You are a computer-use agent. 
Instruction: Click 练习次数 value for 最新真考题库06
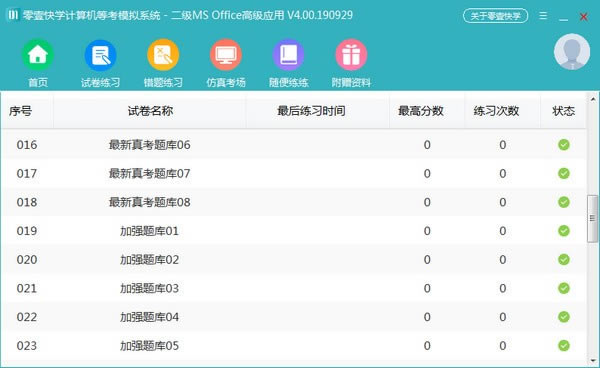pos(502,145)
